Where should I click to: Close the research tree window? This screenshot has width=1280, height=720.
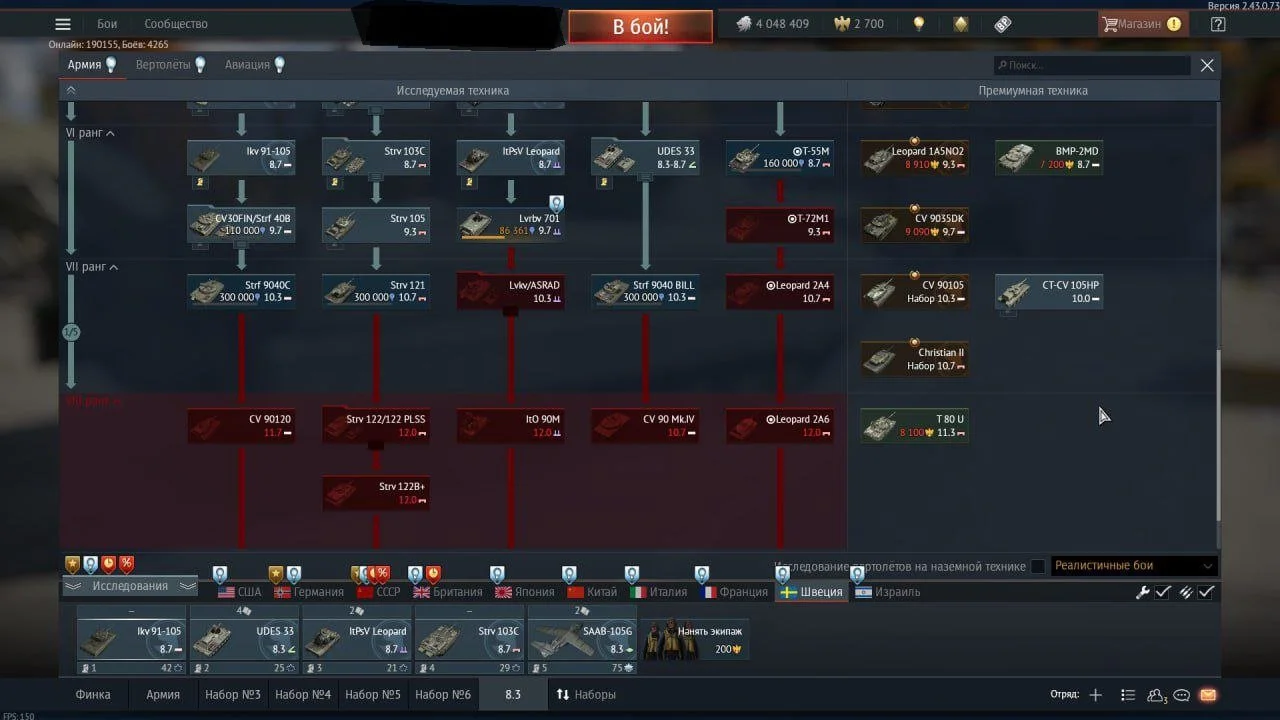(1207, 65)
